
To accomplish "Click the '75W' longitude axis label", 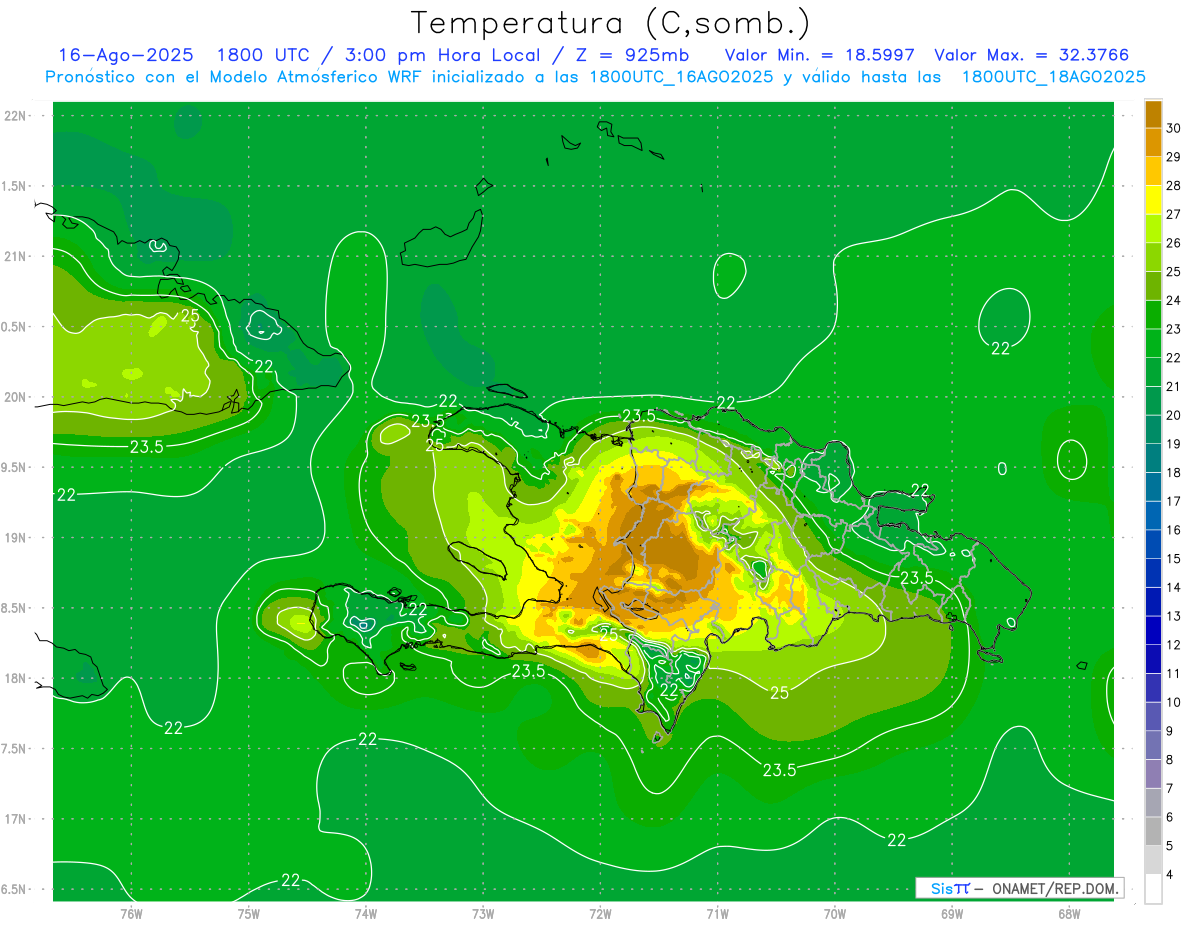I will pyautogui.click(x=248, y=914).
